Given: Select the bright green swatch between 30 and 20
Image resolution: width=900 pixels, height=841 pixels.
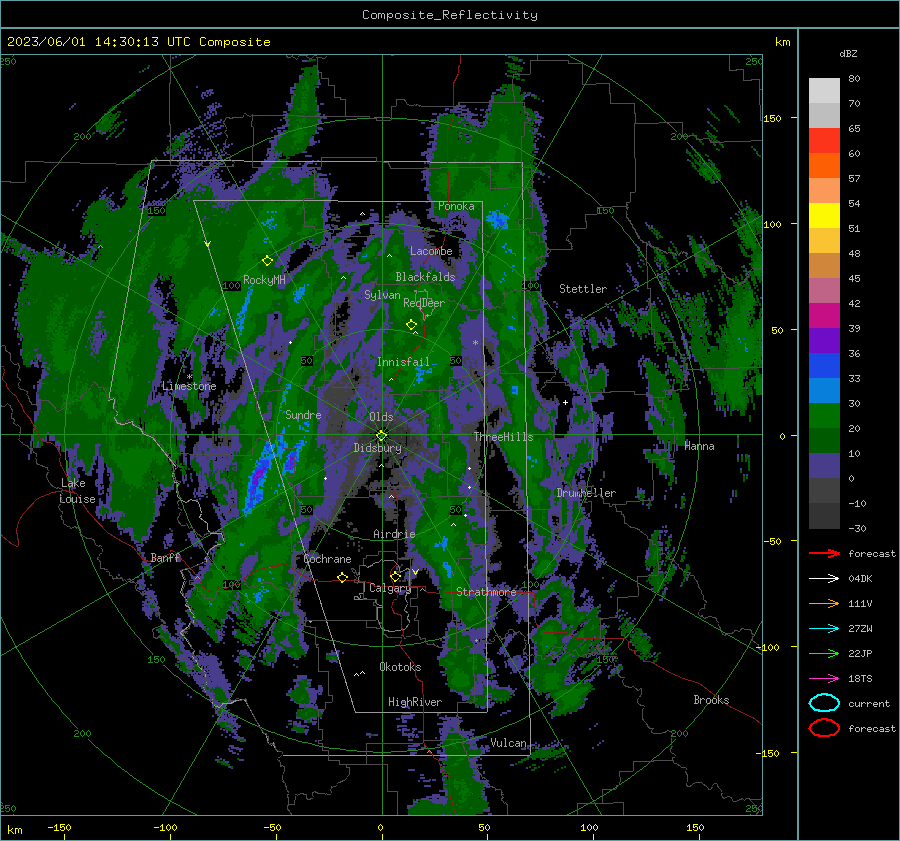Looking at the screenshot, I should [x=824, y=415].
